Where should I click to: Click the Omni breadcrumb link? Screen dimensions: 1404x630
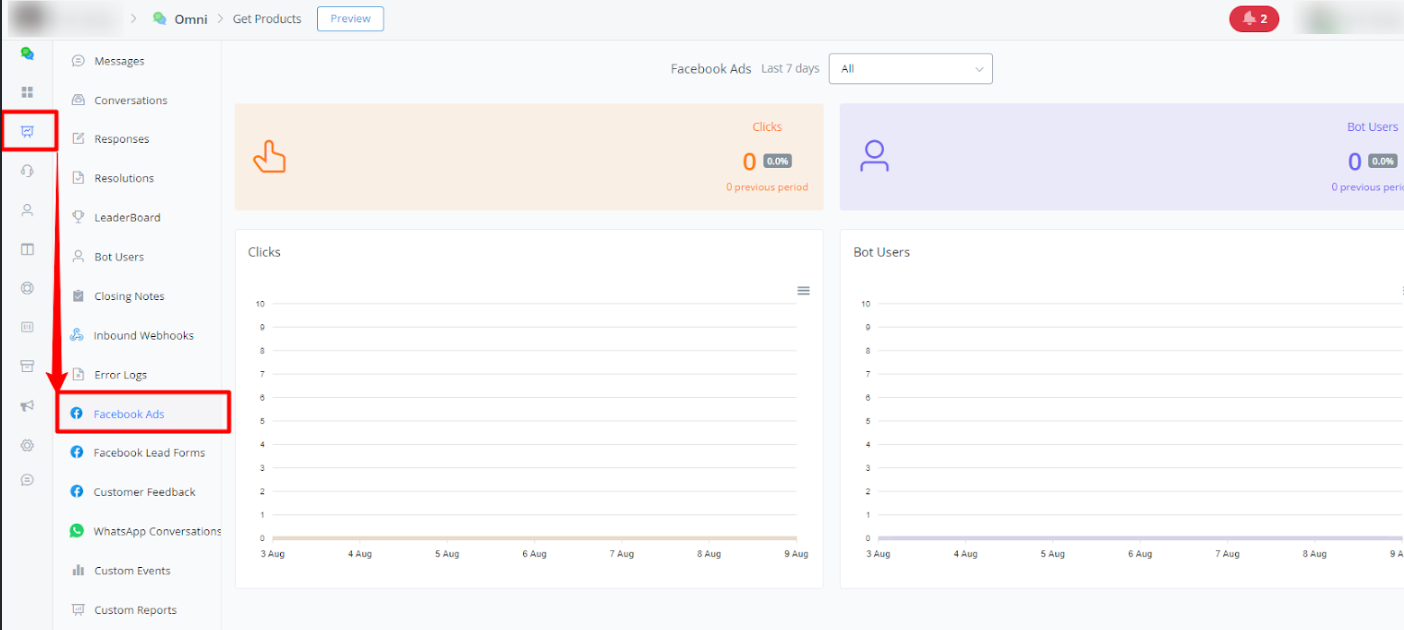pos(190,19)
